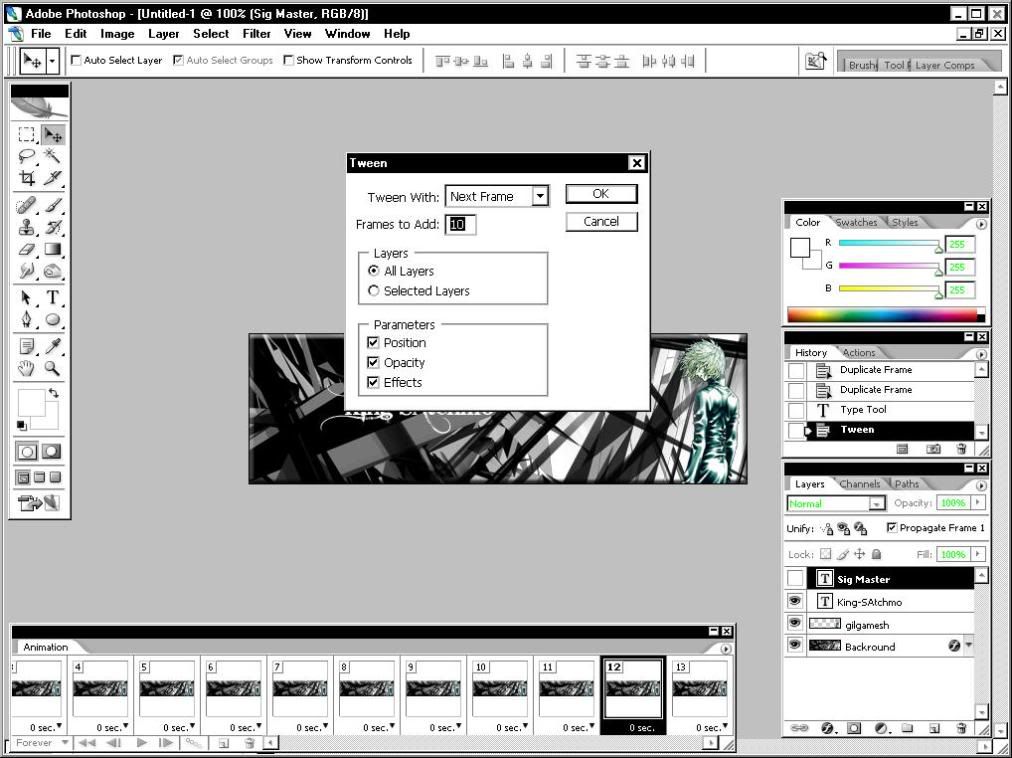This screenshot has height=758, width=1012.
Task: Select the Magic Wand tool
Action: point(53,156)
